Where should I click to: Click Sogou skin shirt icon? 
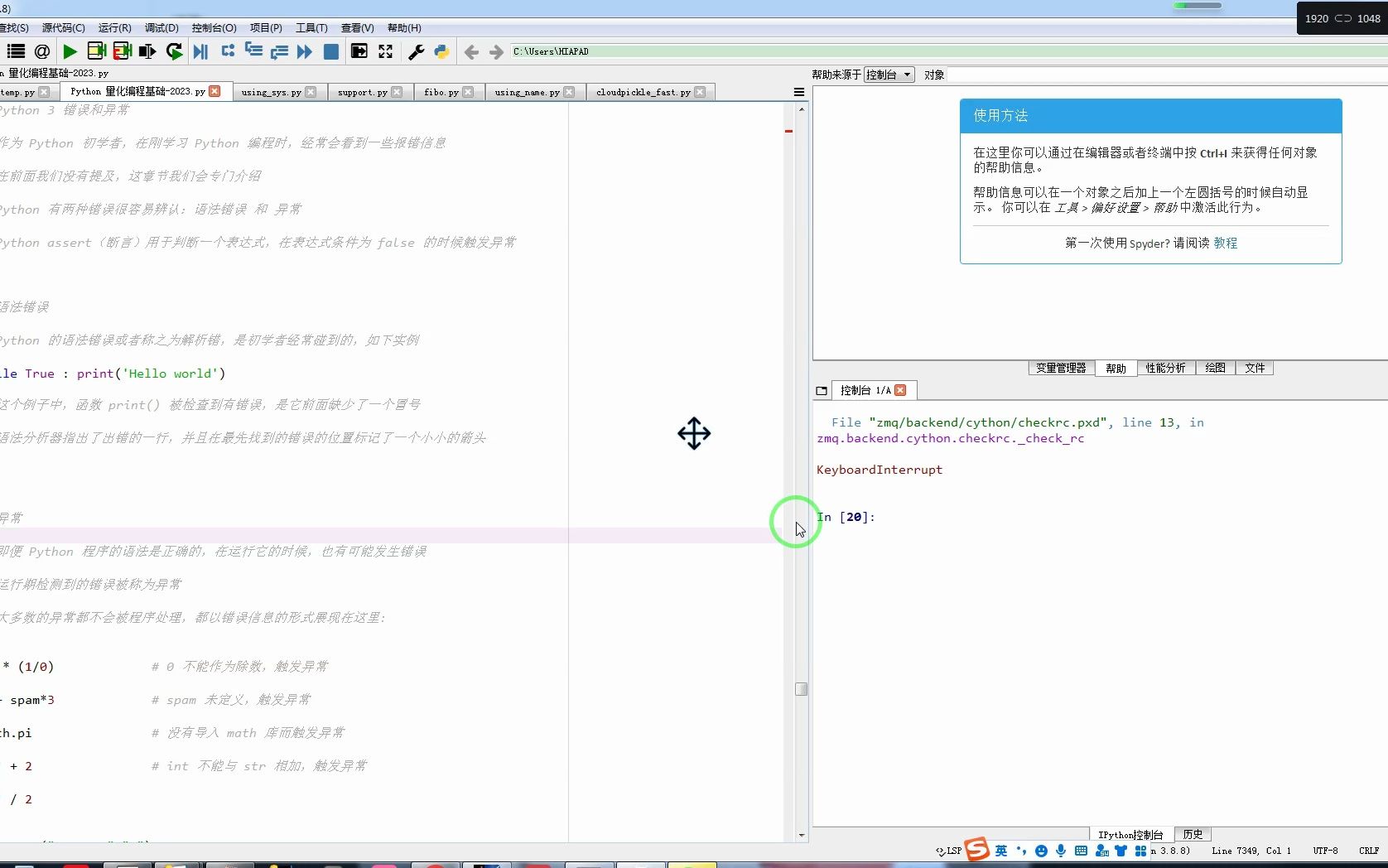[1121, 851]
